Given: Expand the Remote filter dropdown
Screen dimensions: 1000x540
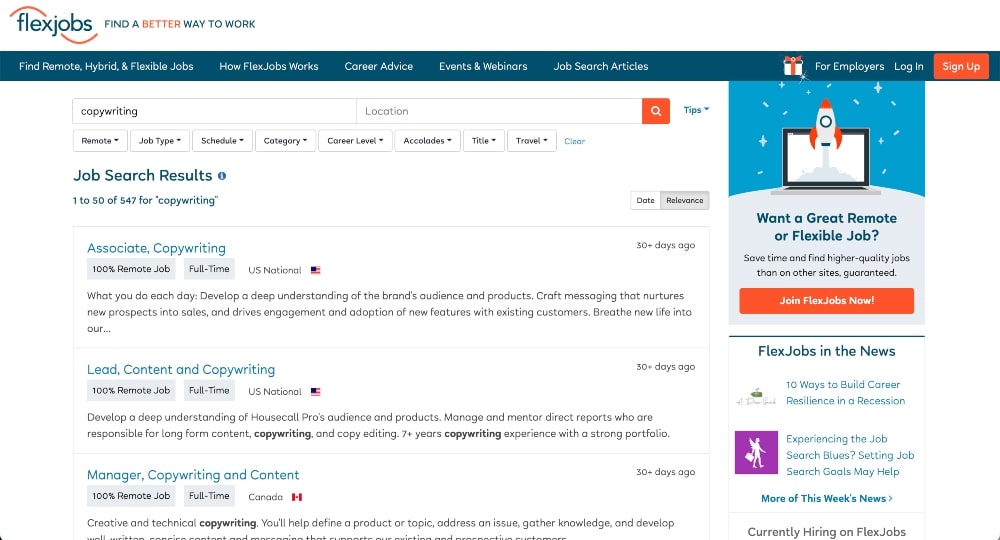Looking at the screenshot, I should (x=100, y=141).
